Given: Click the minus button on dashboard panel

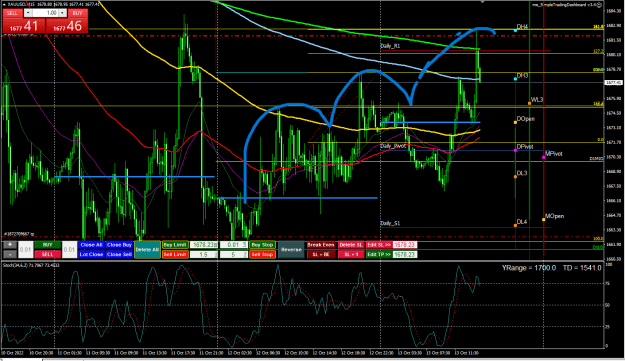Looking at the screenshot, I should click(10, 254).
